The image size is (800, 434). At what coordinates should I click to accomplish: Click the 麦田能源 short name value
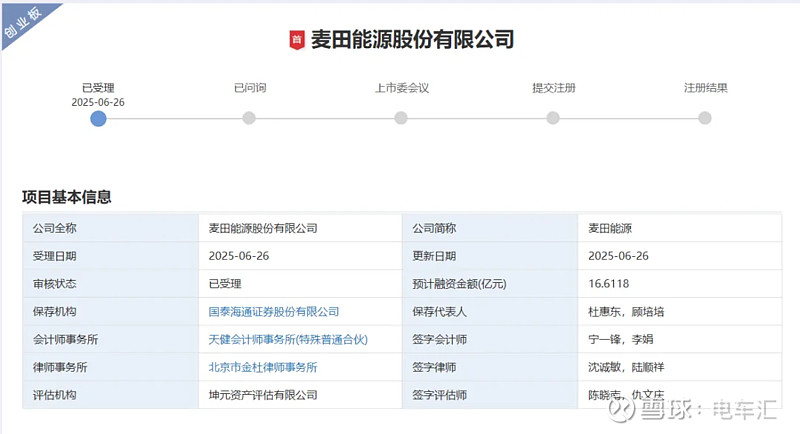click(610, 228)
